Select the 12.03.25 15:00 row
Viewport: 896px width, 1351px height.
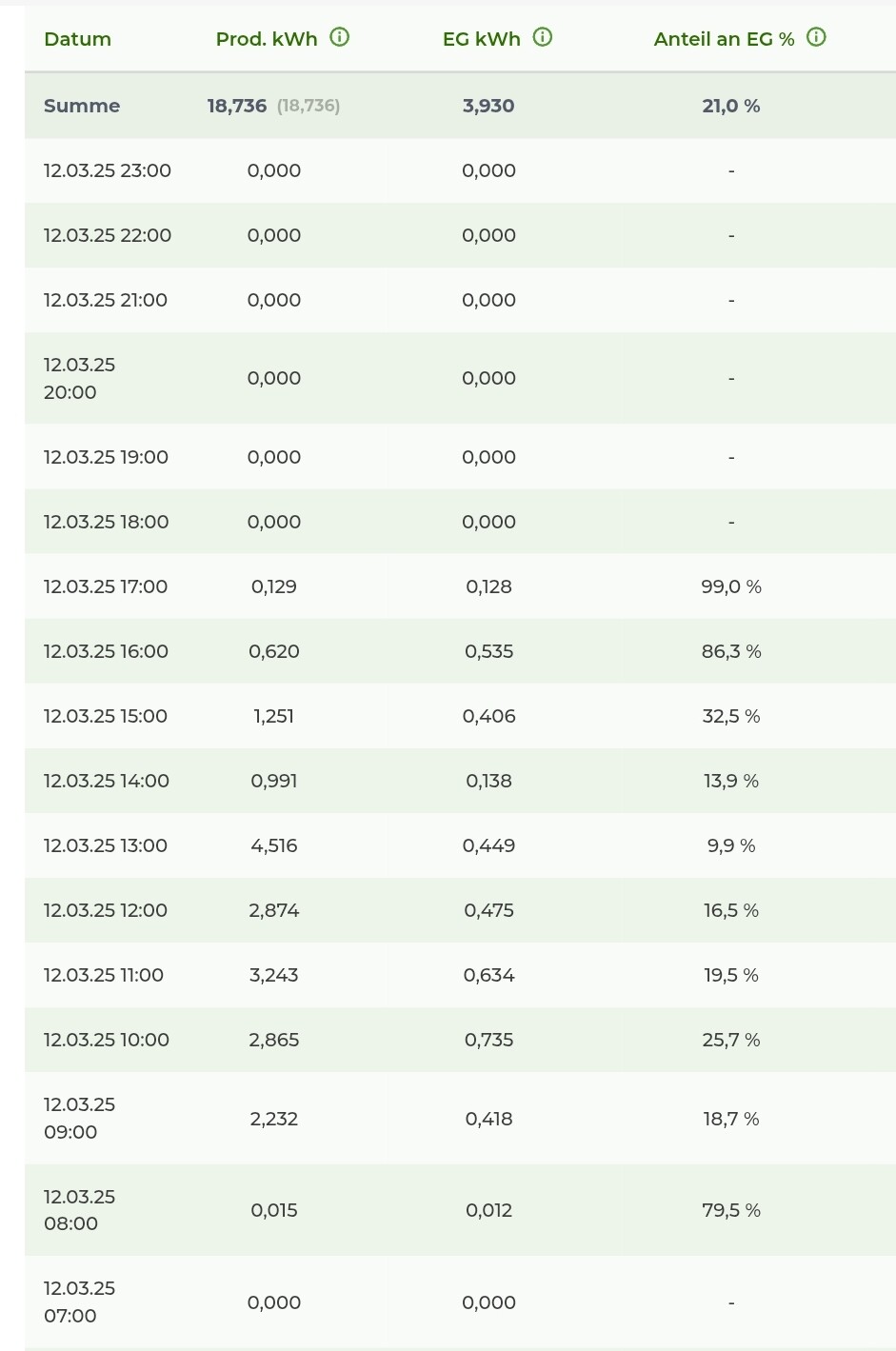click(460, 716)
